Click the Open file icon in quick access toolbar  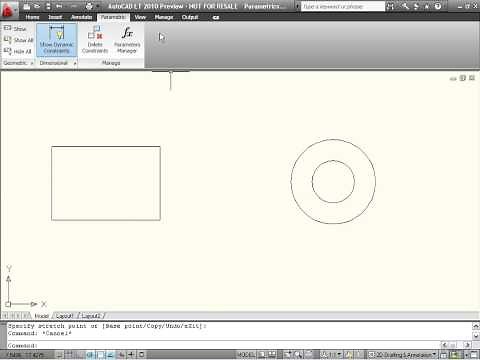pos(37,6)
